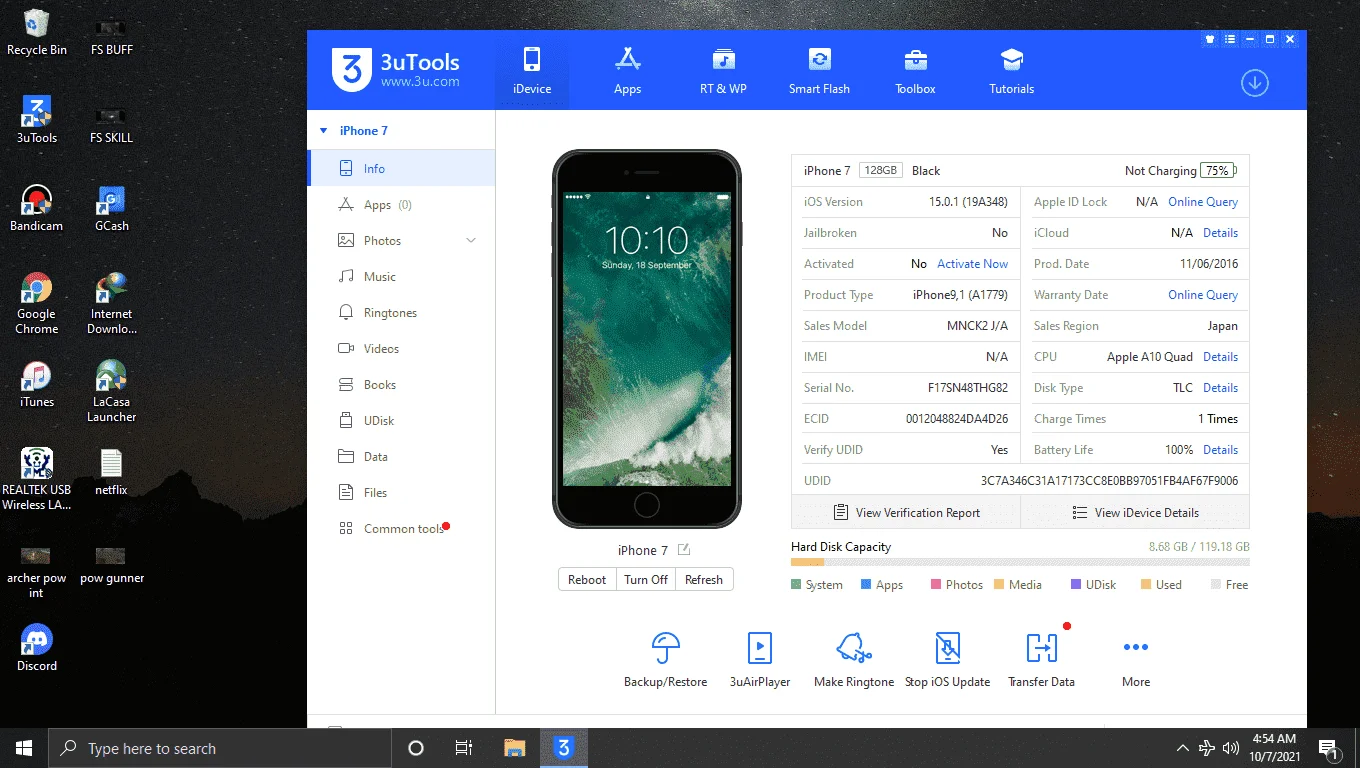The height and width of the screenshot is (768, 1360).
Task: Open Music in the sidebar
Action: tap(401, 276)
